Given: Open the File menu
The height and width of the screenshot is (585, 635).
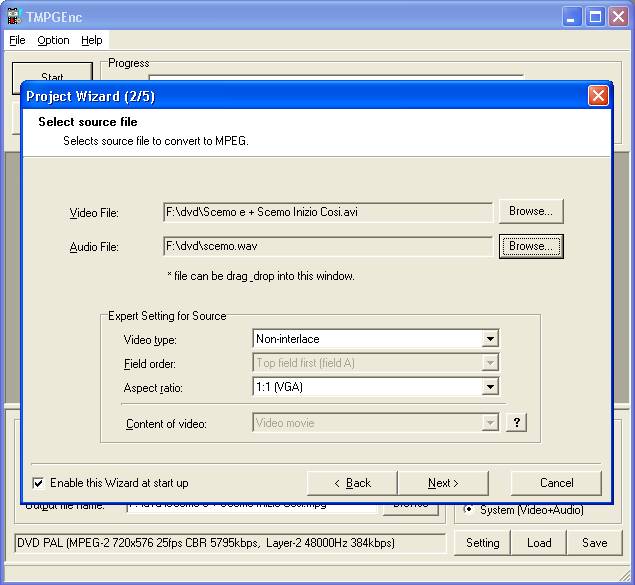Looking at the screenshot, I should point(17,40).
